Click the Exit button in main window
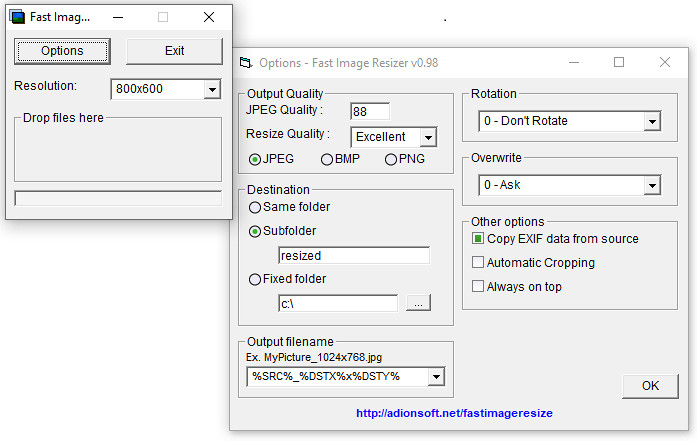The width and height of the screenshot is (697, 441). (174, 51)
